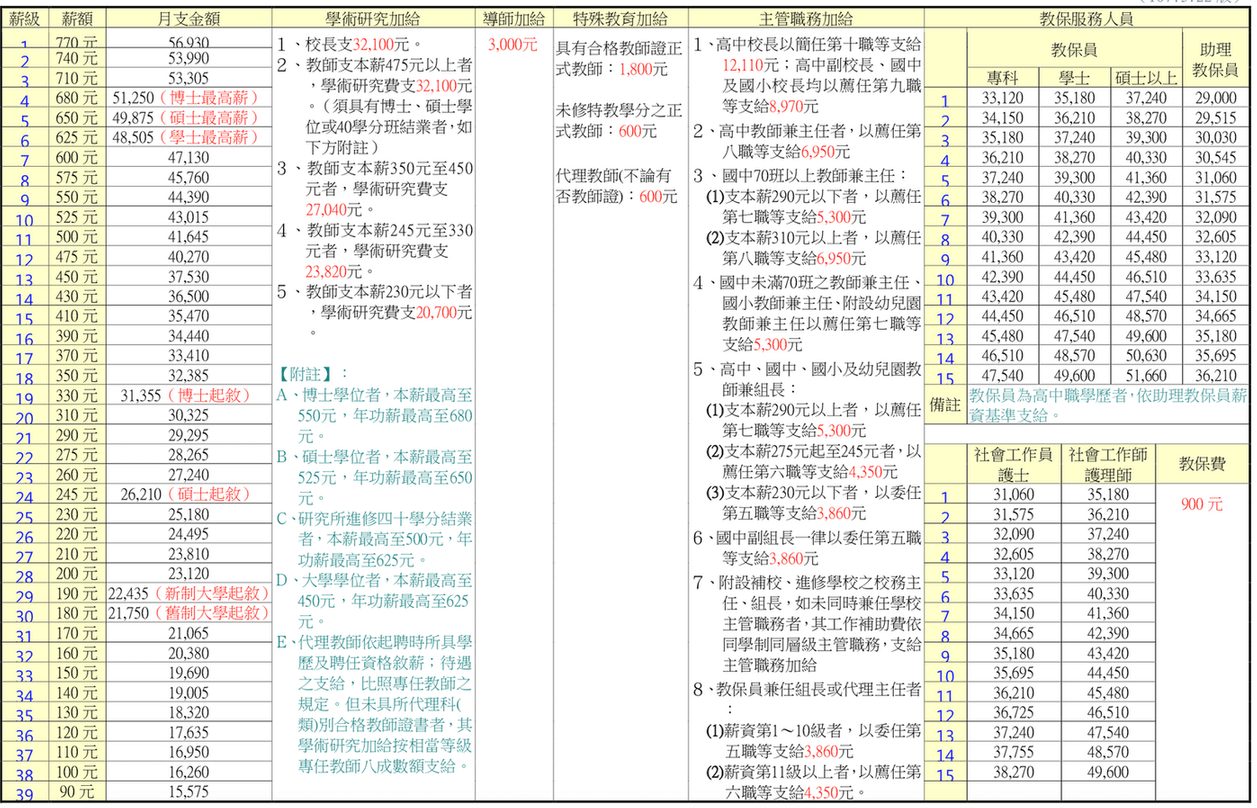Click the 薪級 column header
1257x808 pixels.
(24, 18)
